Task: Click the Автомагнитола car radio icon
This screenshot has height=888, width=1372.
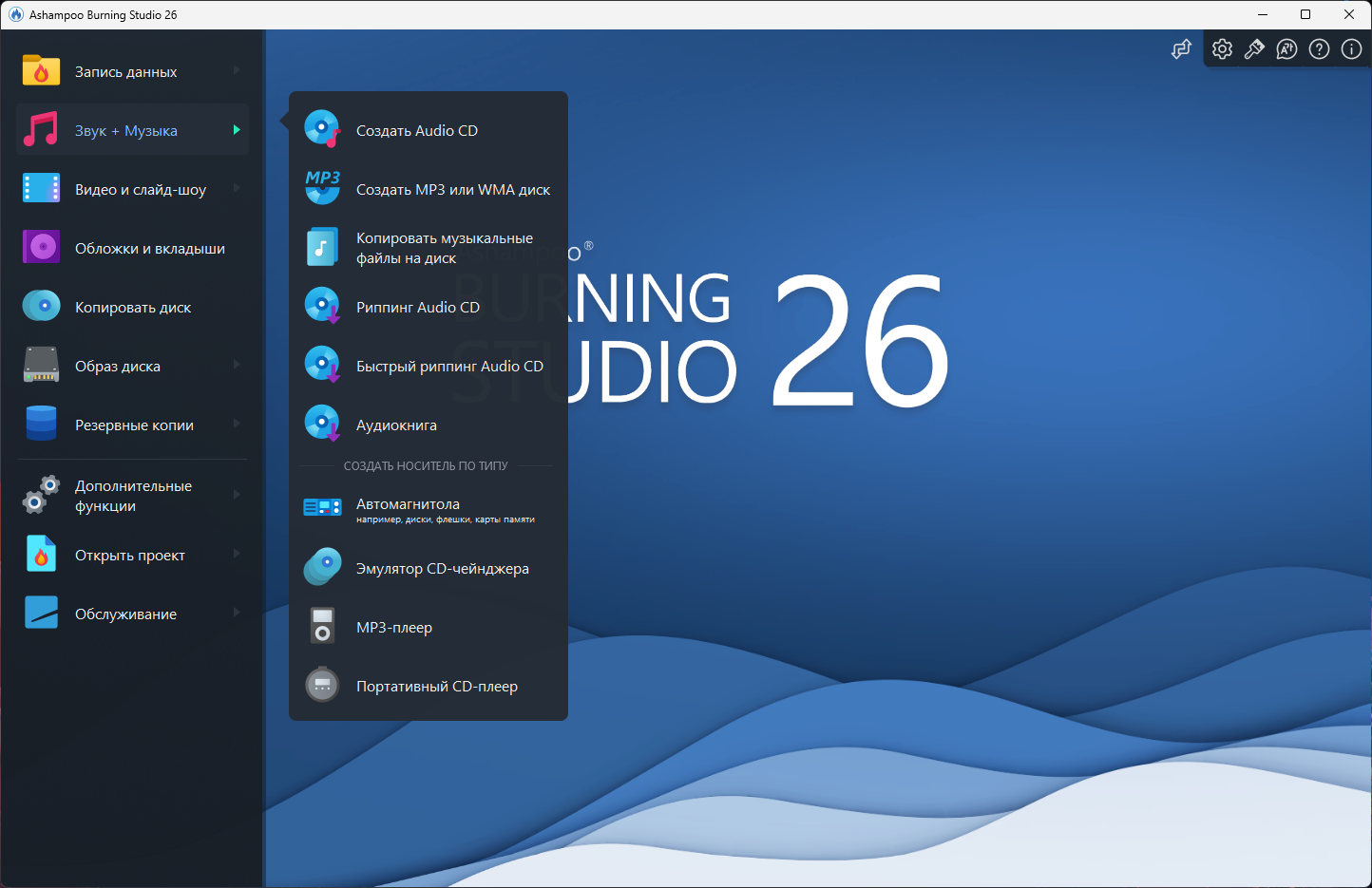Action: [322, 507]
